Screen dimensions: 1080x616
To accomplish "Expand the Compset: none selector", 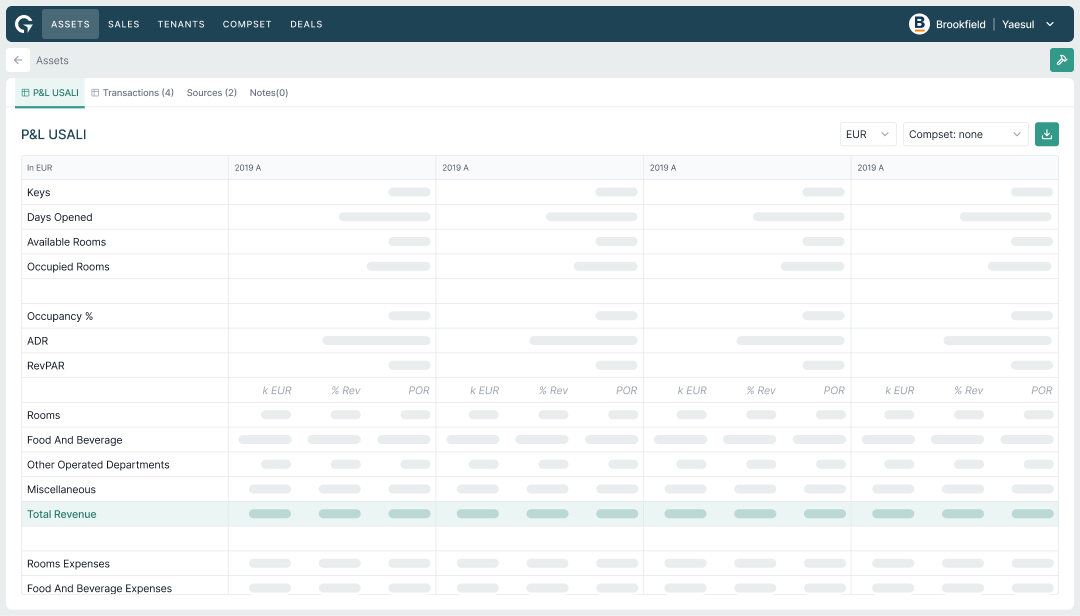I will coord(965,134).
